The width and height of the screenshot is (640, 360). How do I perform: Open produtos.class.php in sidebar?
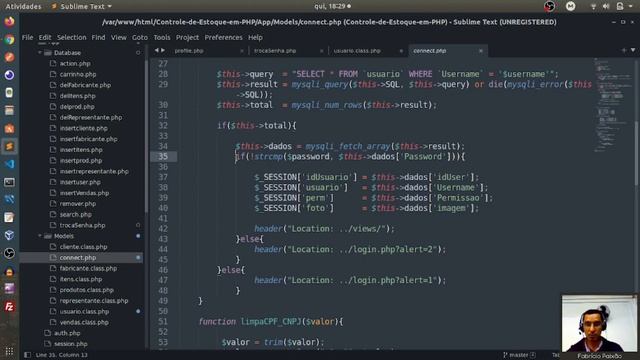coord(87,290)
